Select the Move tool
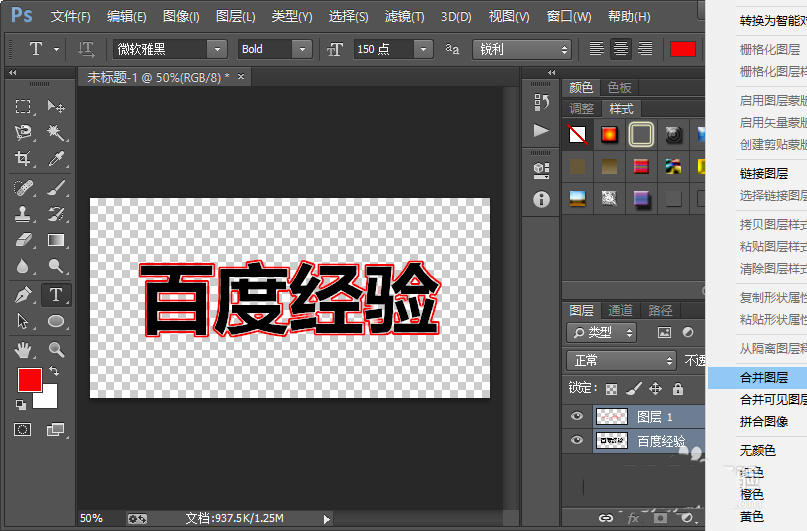The width and height of the screenshot is (807, 531). 56,107
